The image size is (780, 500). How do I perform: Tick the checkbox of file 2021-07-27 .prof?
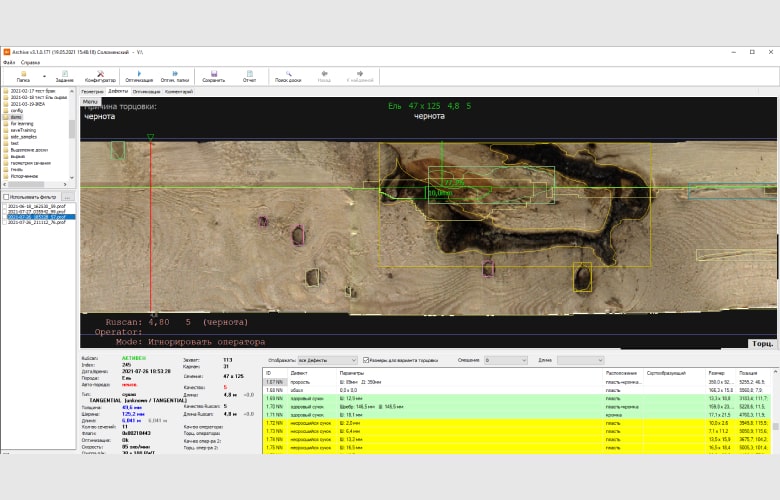pos(5,211)
